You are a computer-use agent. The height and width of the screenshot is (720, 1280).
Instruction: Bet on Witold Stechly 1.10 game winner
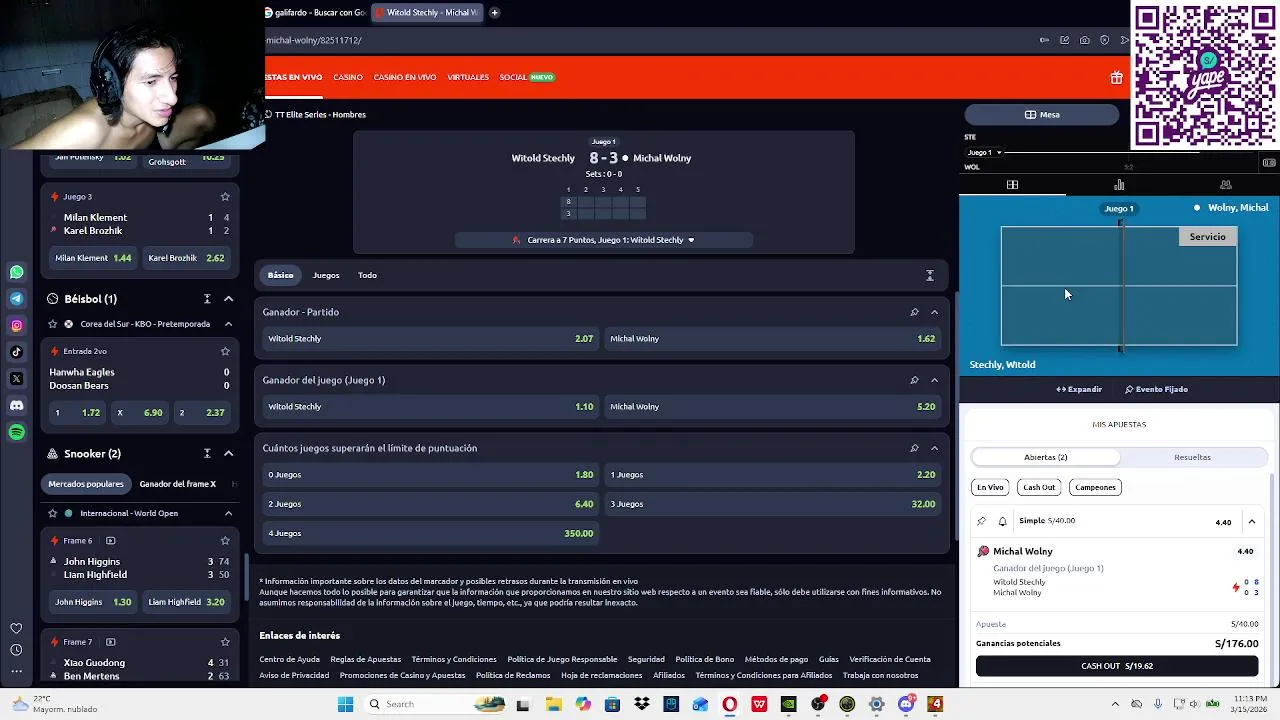pos(431,407)
